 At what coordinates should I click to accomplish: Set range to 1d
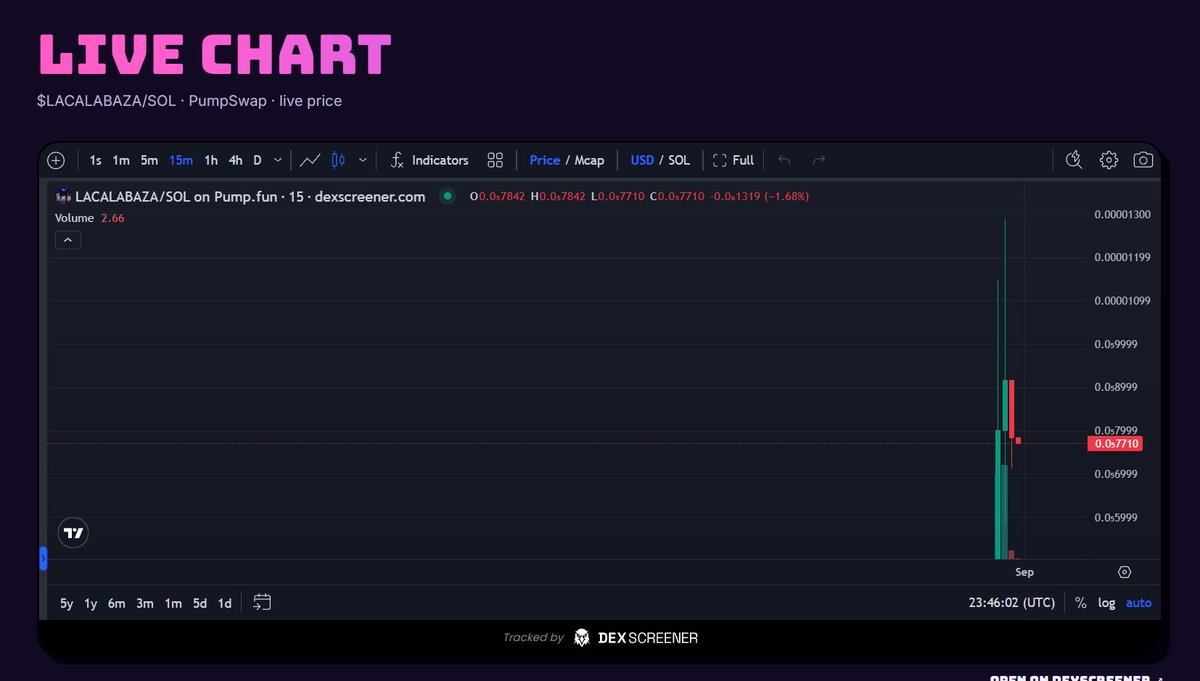(225, 603)
